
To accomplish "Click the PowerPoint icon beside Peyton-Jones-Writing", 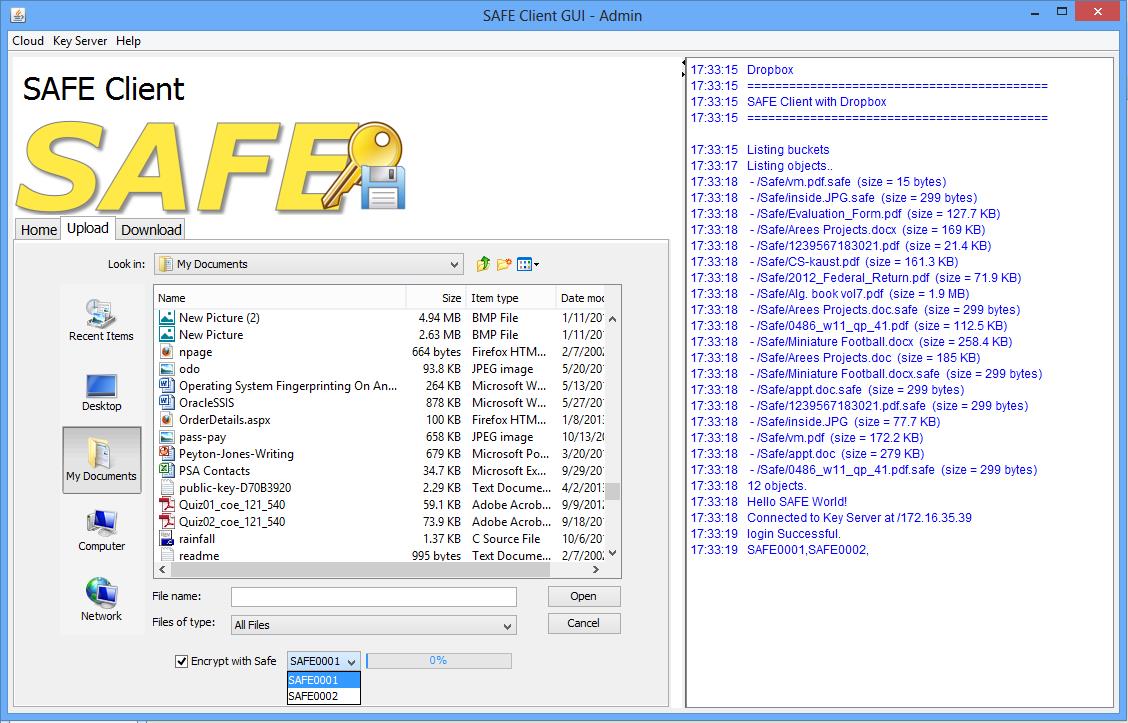I will [x=167, y=453].
